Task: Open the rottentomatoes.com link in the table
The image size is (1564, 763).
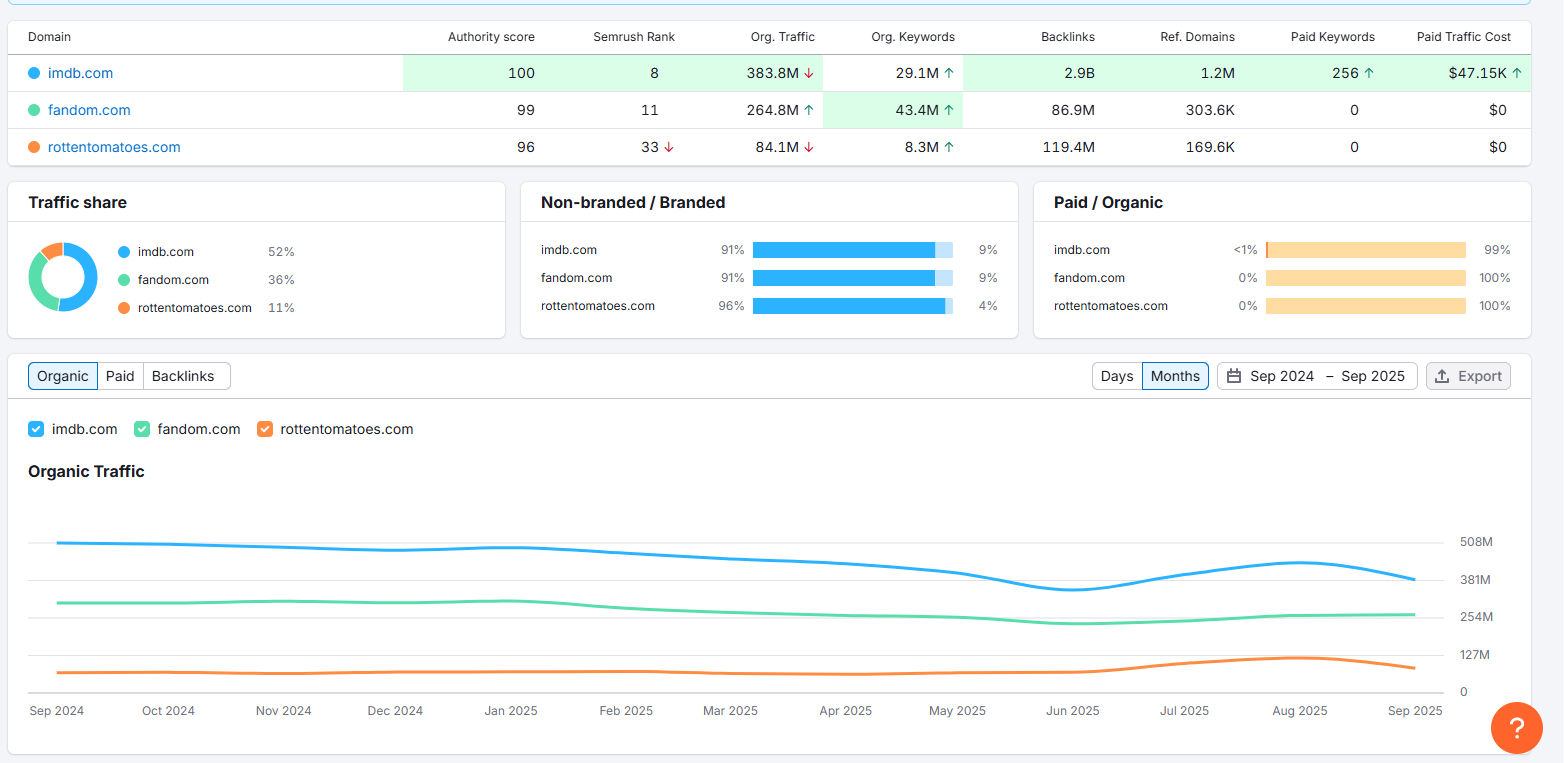Action: [x=114, y=147]
